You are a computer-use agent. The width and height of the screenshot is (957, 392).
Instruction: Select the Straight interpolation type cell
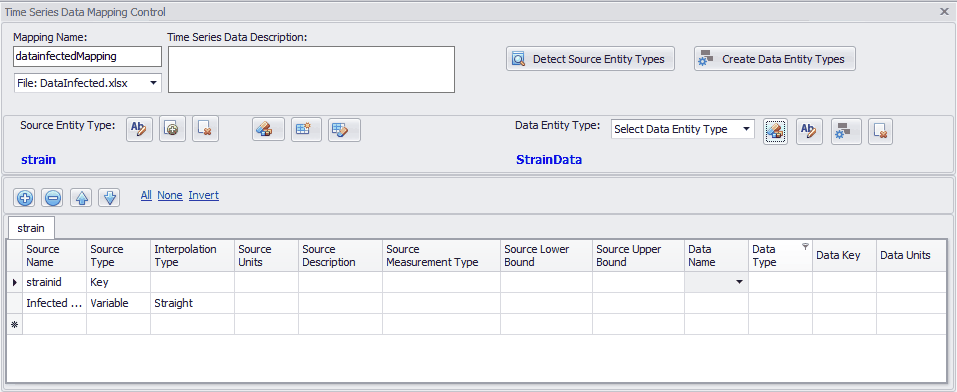192,303
